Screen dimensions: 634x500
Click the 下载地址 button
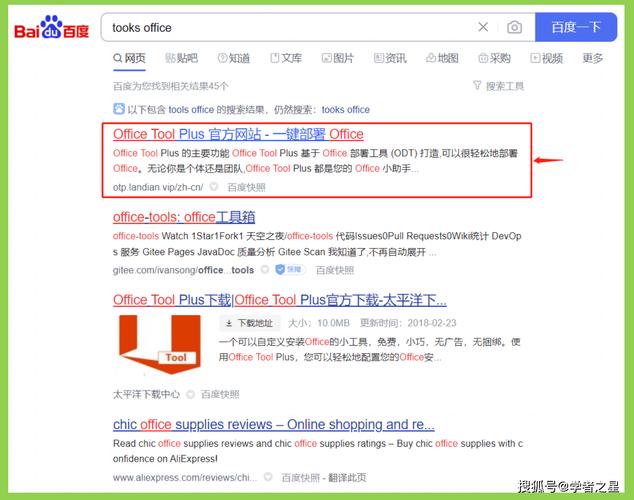point(249,323)
